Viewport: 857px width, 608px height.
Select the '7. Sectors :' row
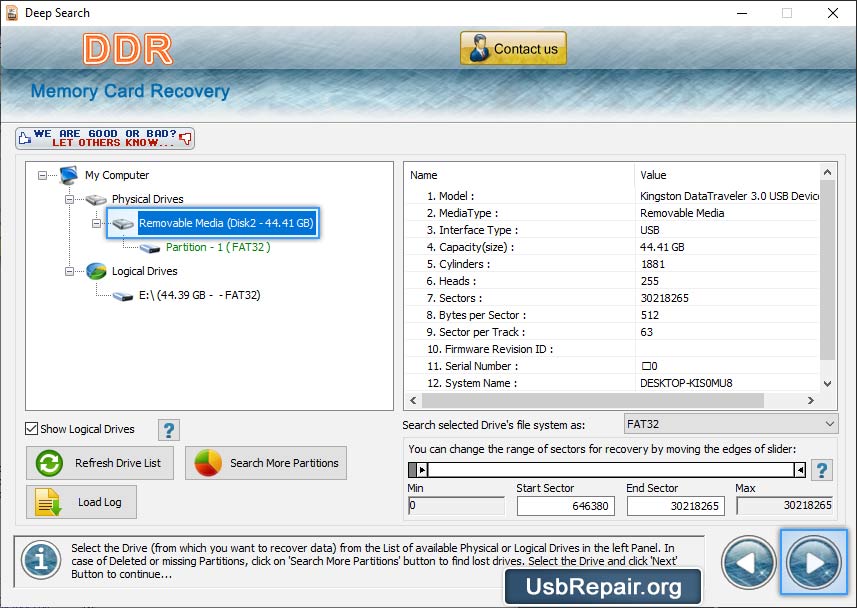612,298
